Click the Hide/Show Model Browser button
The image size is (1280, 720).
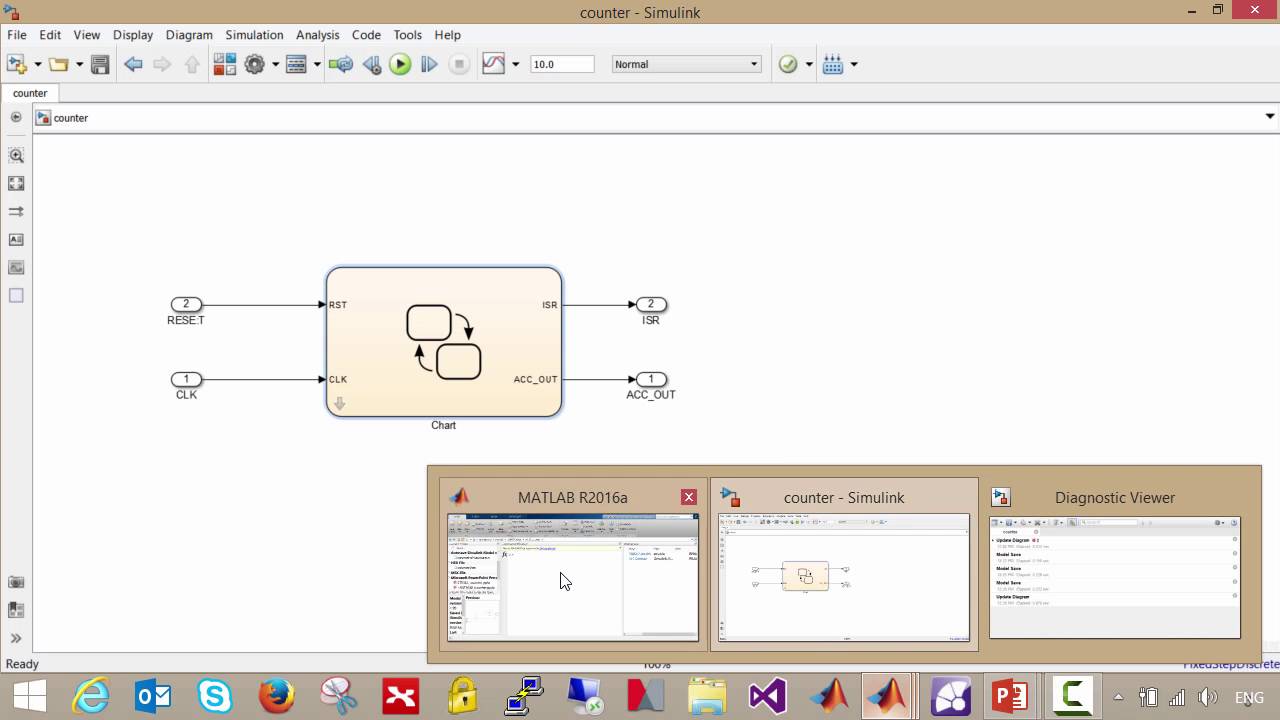16,117
